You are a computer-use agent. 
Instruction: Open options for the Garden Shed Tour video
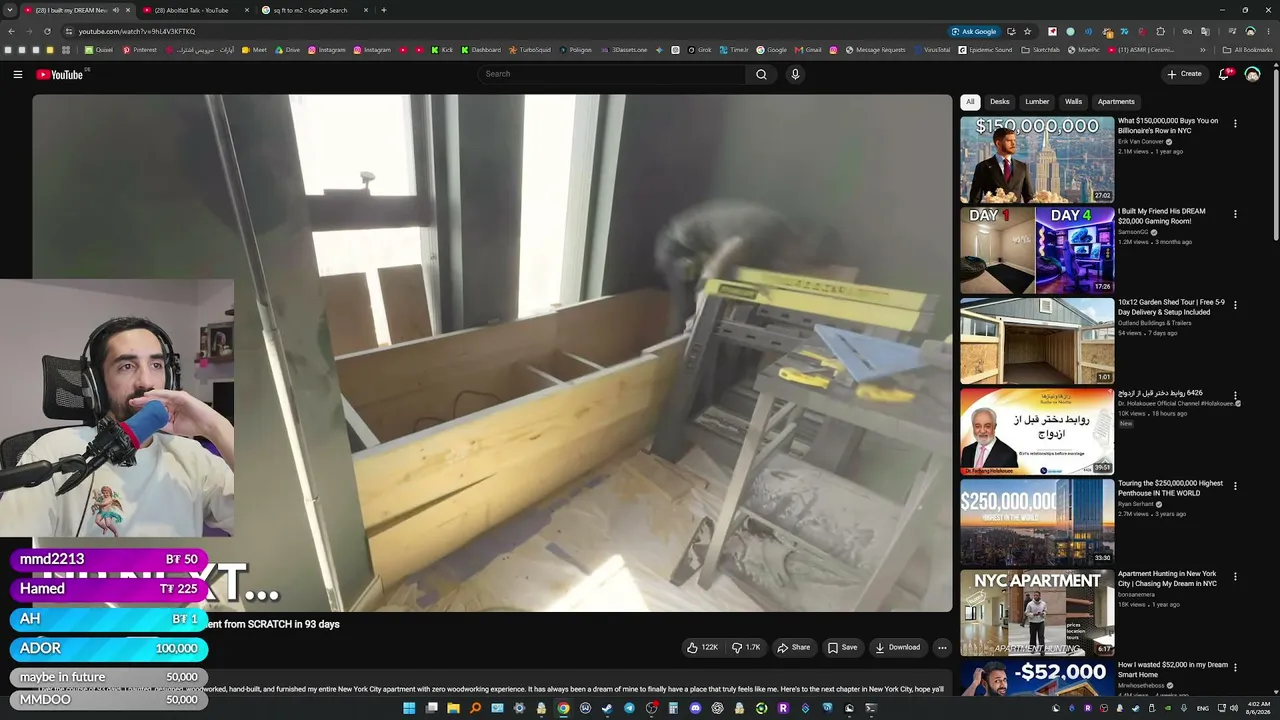[1235, 305]
